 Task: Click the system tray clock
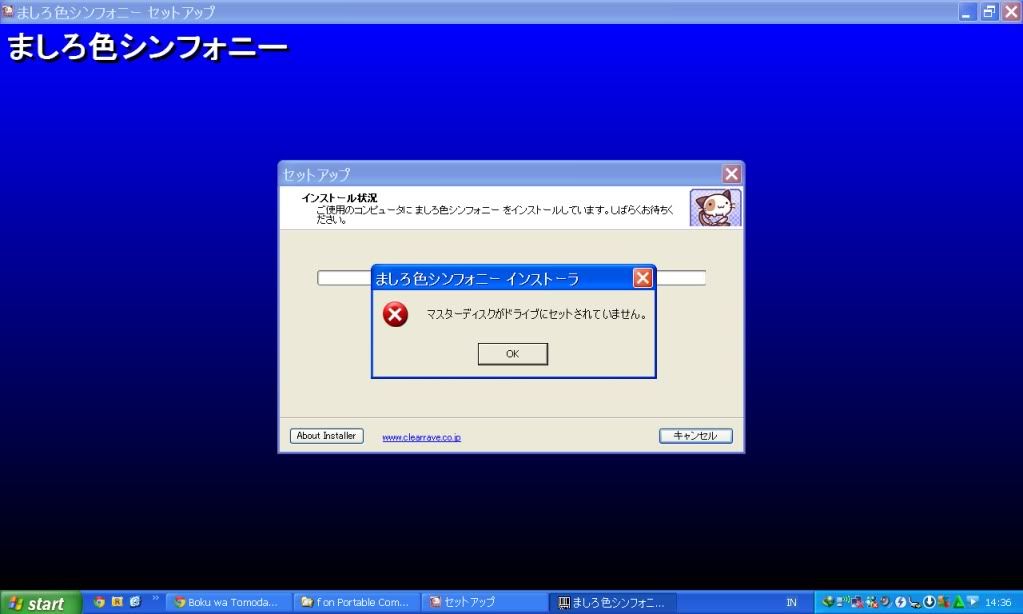click(x=998, y=603)
